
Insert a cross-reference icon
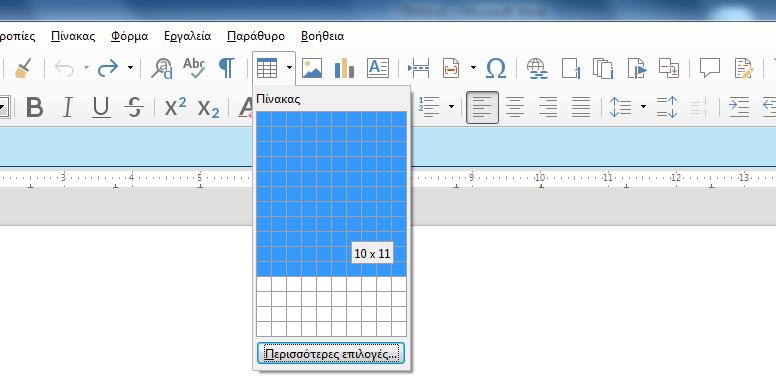[669, 68]
